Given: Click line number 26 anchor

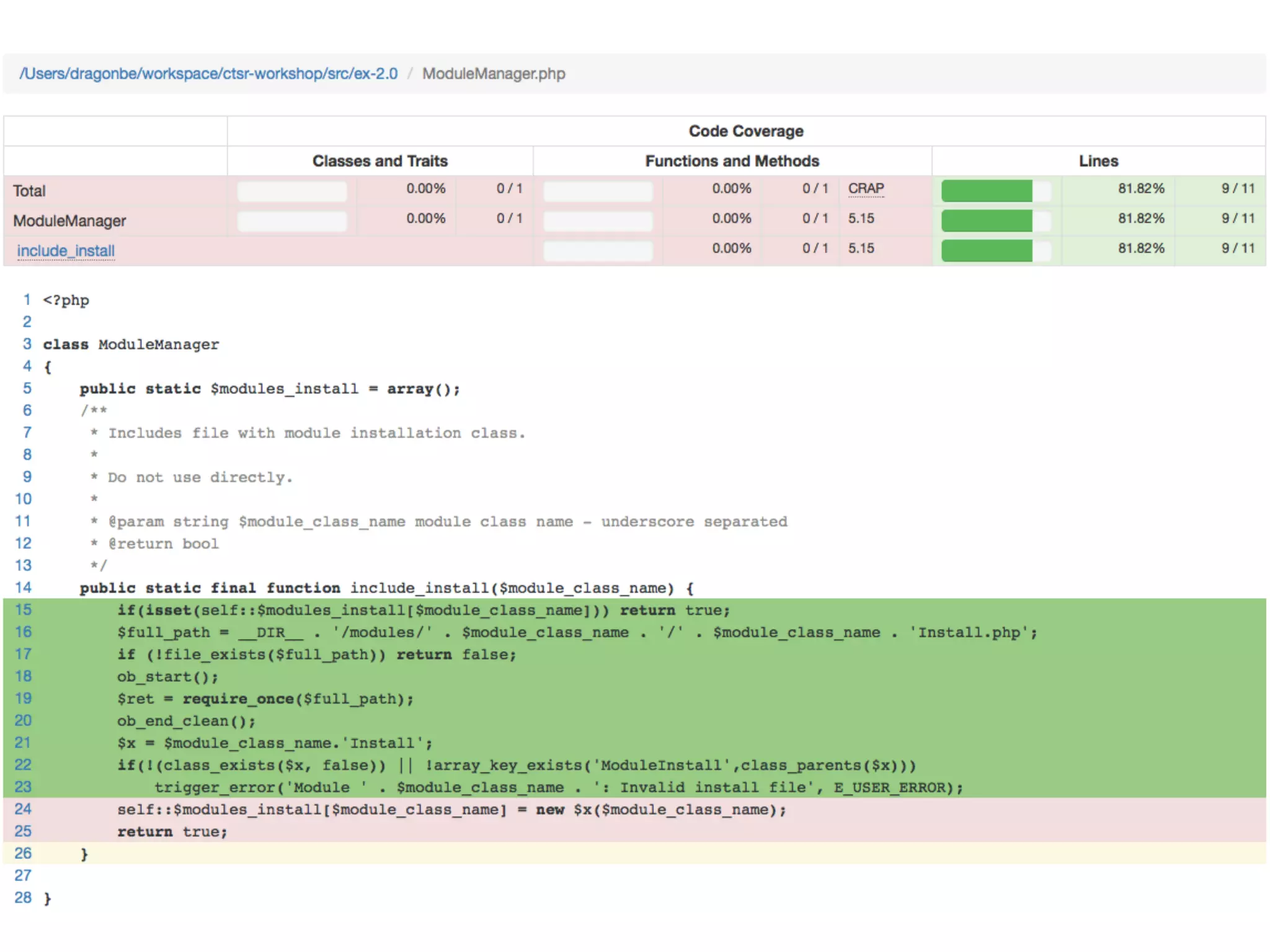Looking at the screenshot, I should (23, 853).
